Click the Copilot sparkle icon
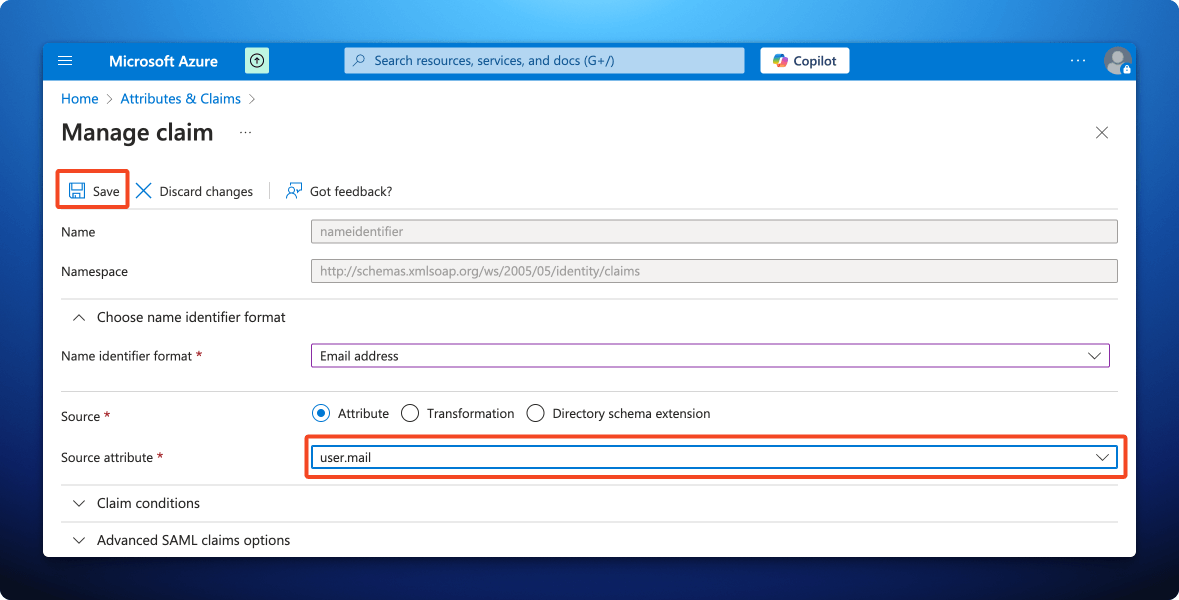Screen dimensions: 1179x600 (x=781, y=60)
